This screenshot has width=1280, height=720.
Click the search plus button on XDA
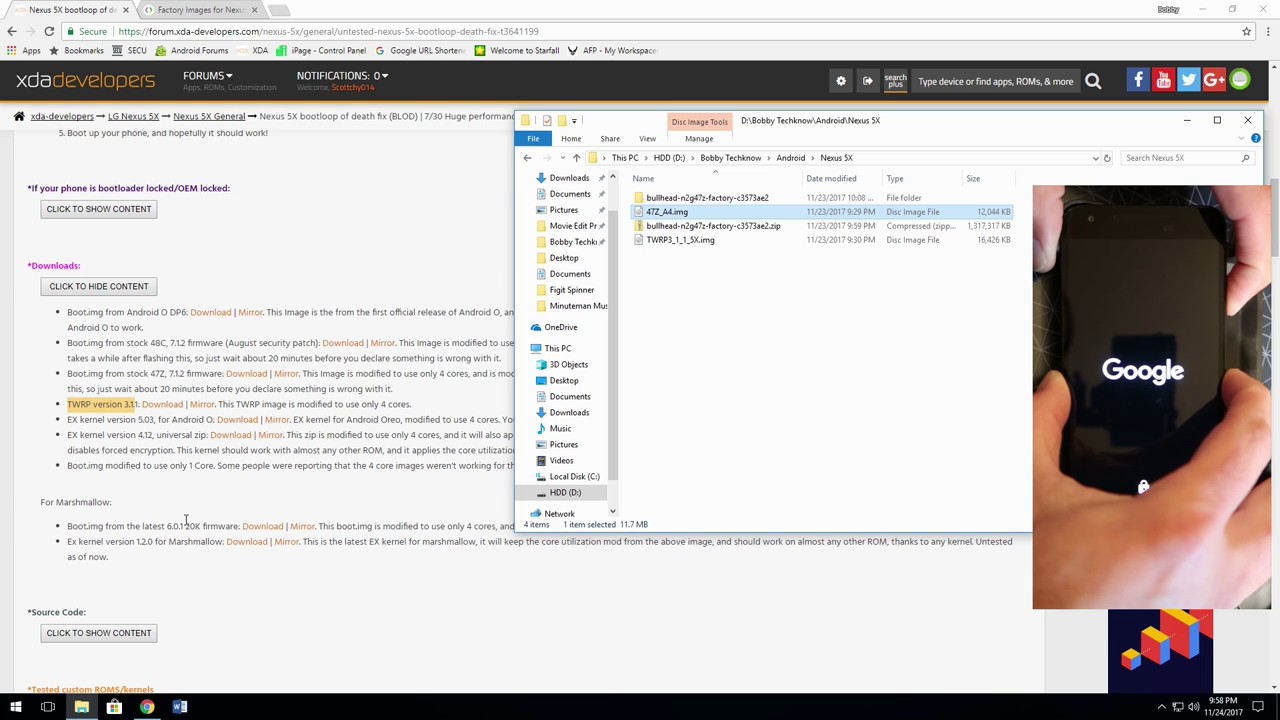click(x=895, y=81)
